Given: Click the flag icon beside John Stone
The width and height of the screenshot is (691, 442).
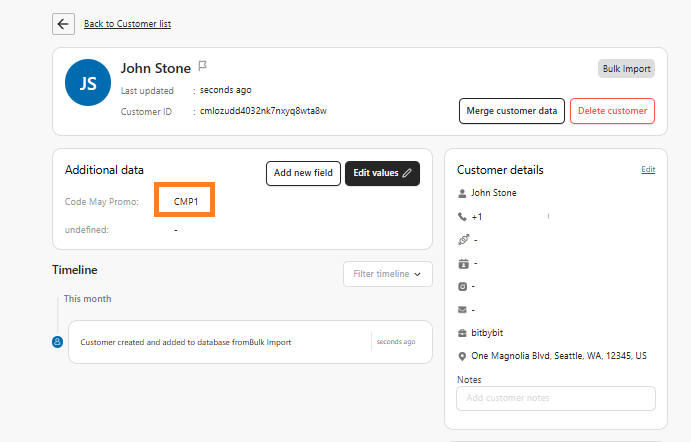Looking at the screenshot, I should tap(202, 66).
